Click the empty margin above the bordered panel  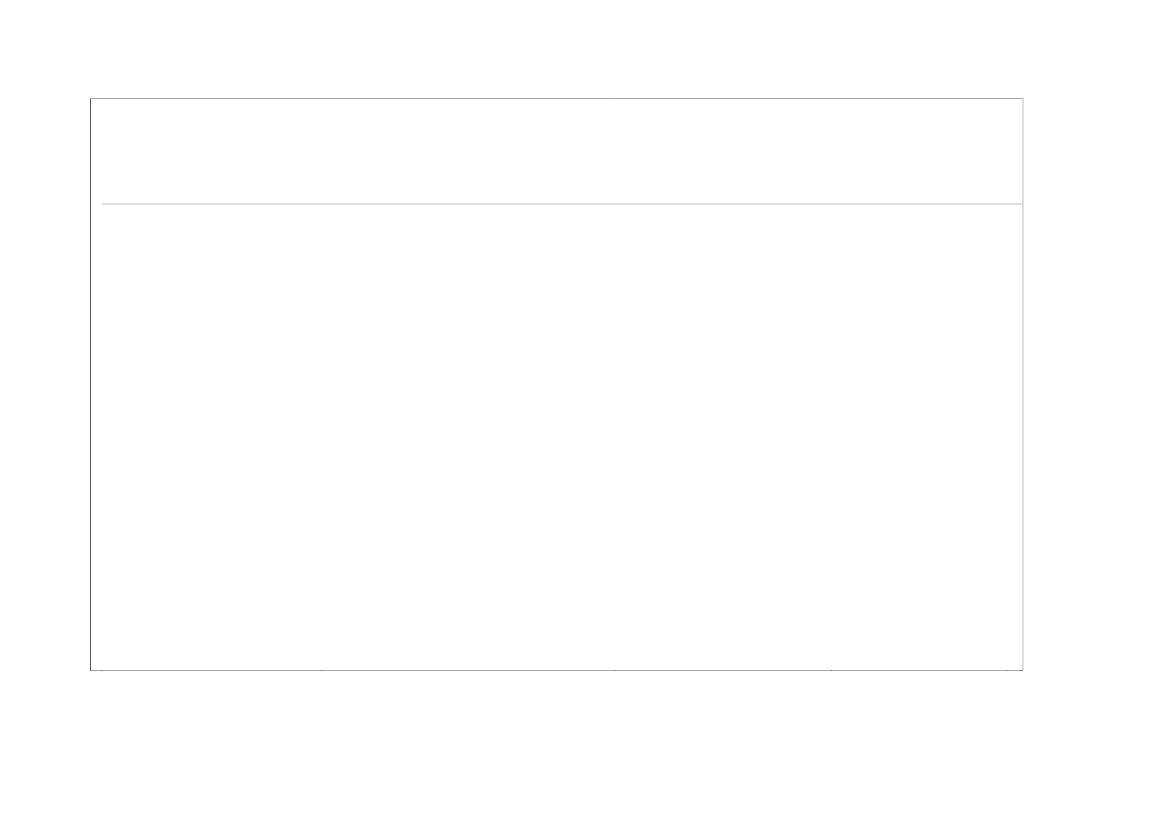(x=556, y=50)
